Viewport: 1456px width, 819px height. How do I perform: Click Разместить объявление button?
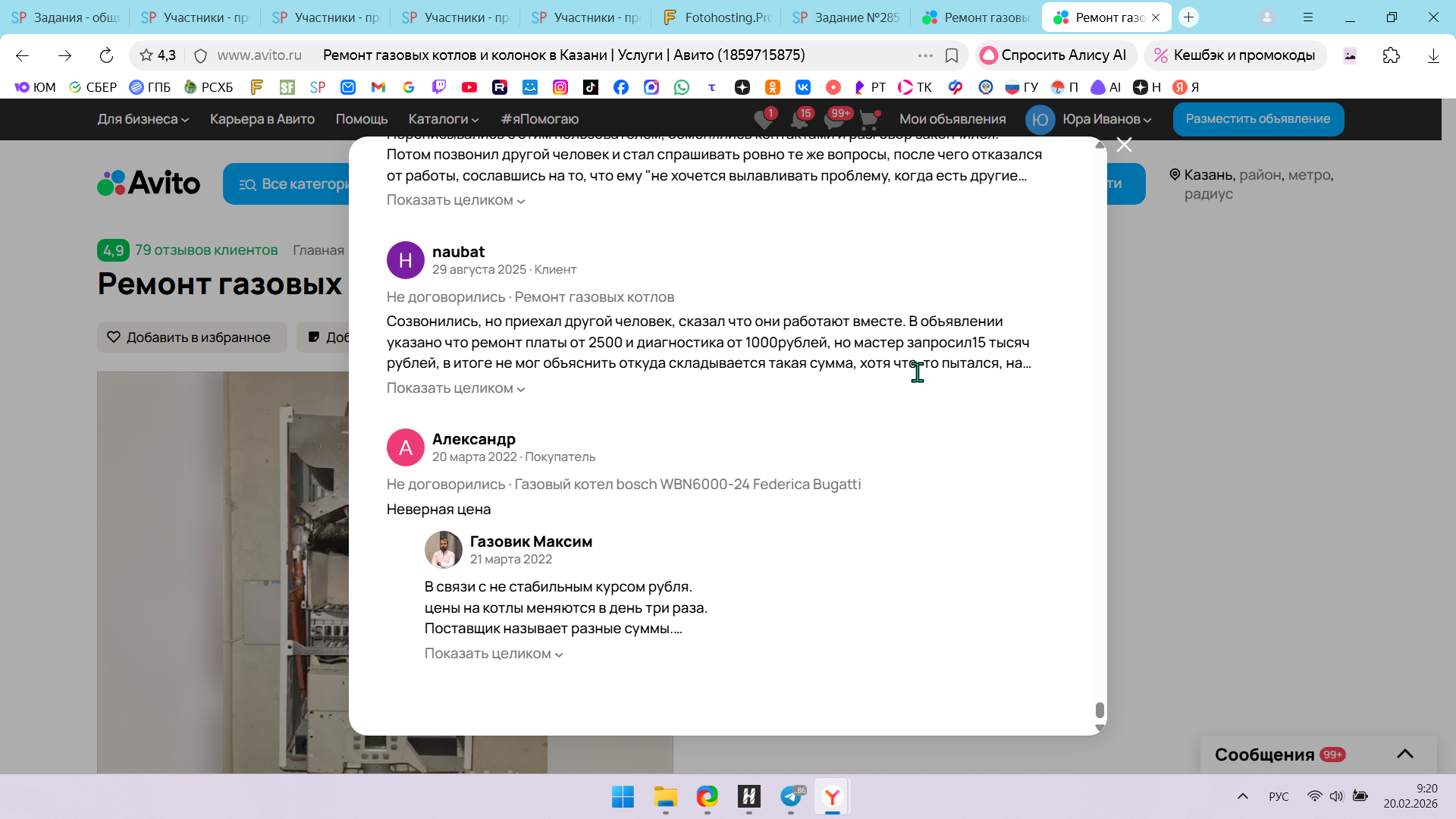point(1257,119)
